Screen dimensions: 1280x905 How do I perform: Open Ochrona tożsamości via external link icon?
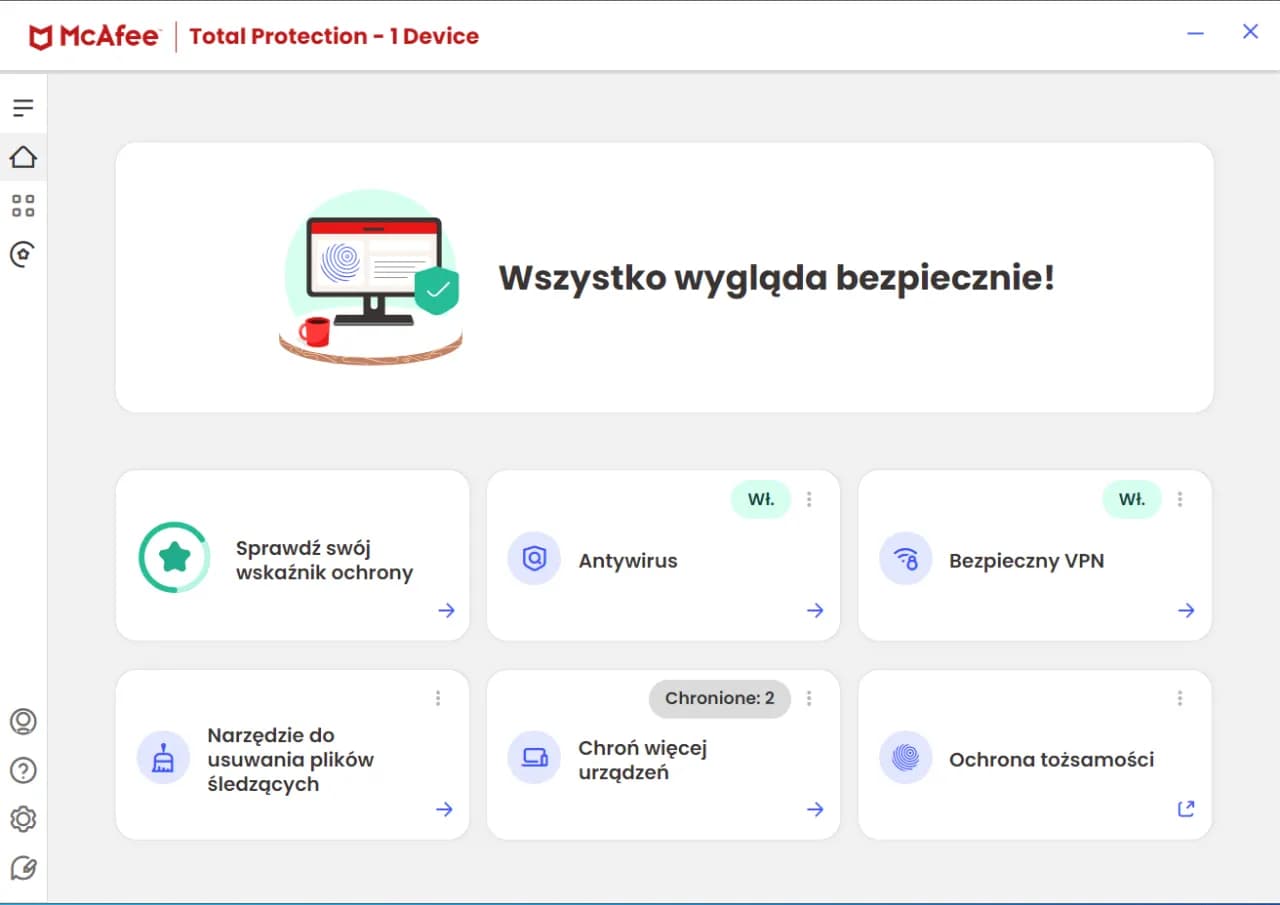click(x=1186, y=808)
